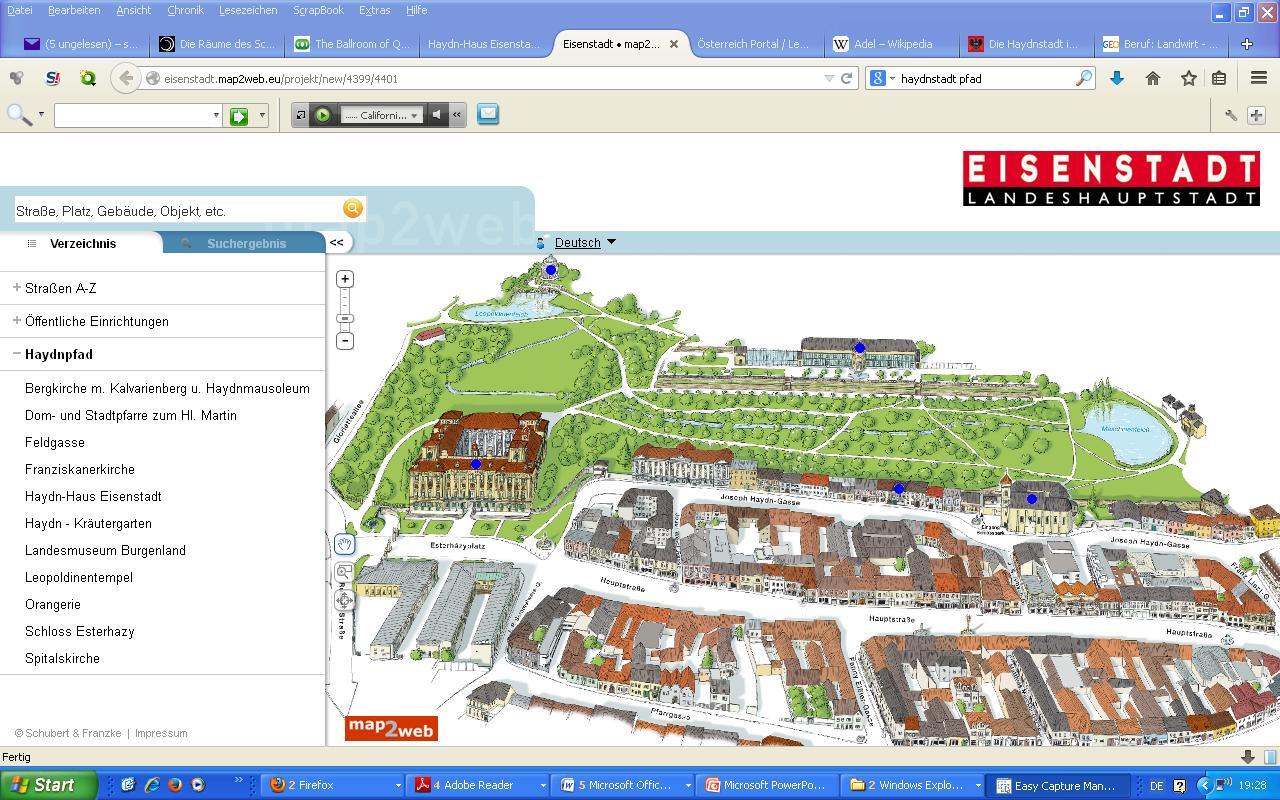The image size is (1280, 800).
Task: Go to the browser home page
Action: tap(1153, 78)
